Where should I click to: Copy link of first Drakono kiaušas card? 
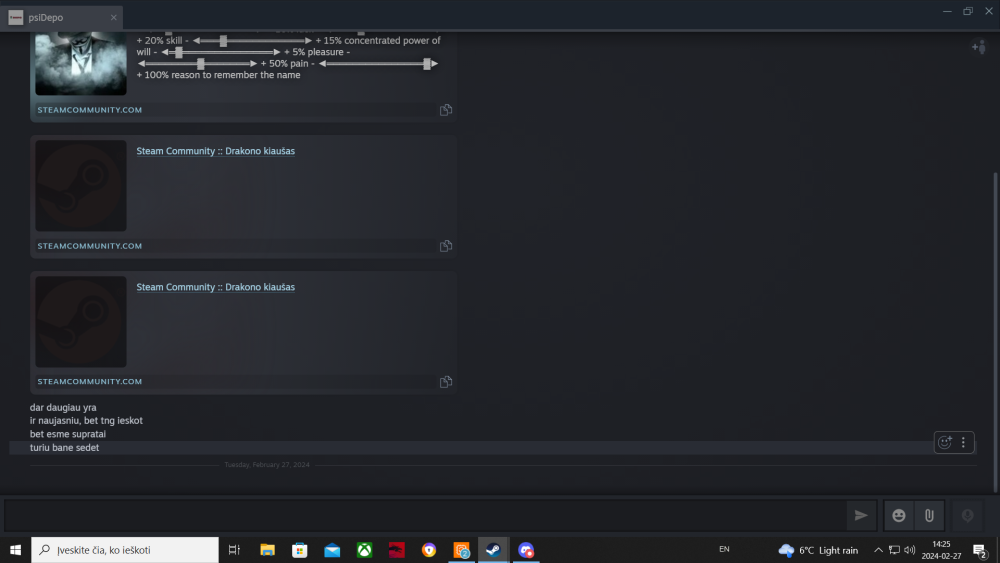click(x=446, y=246)
